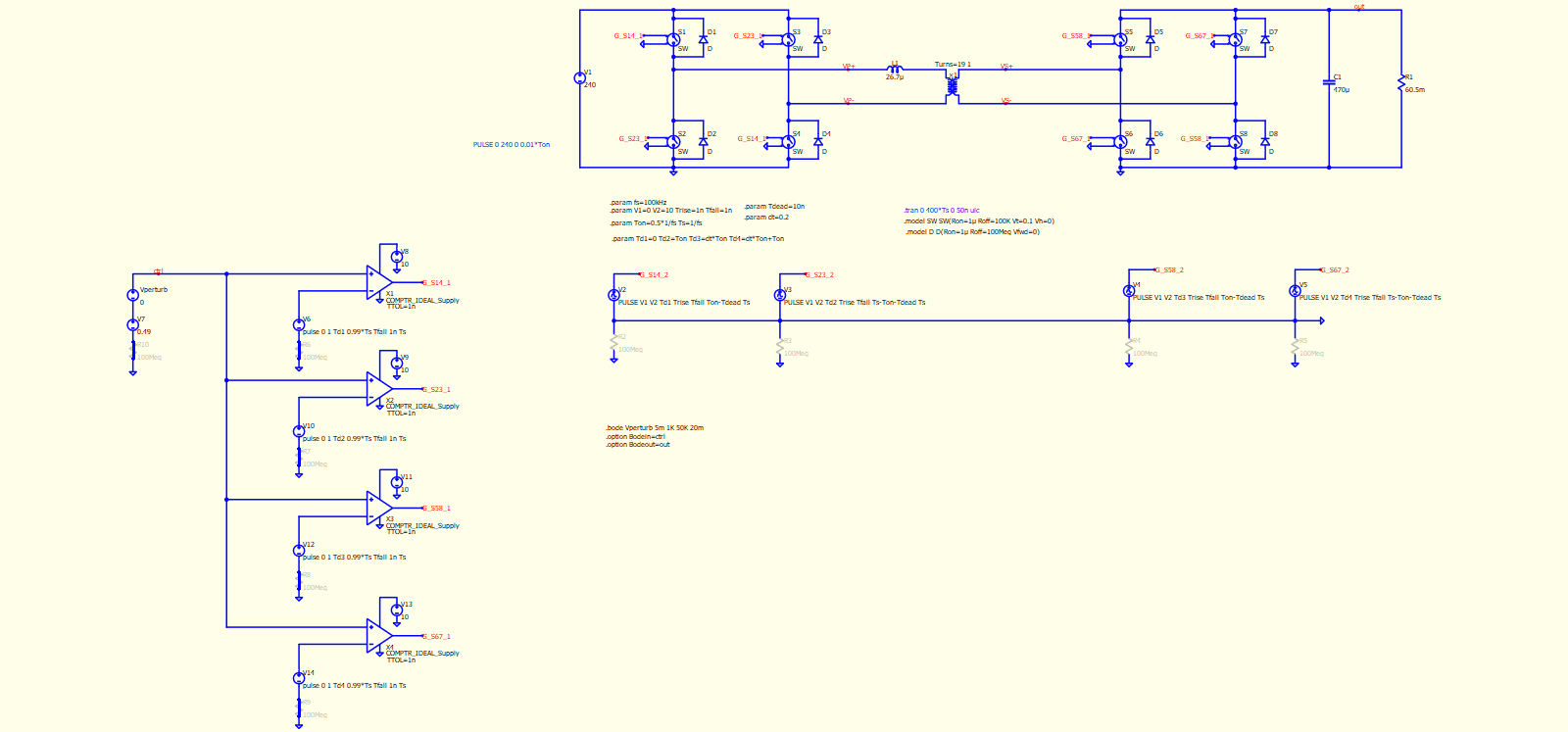Select V2 pulse source symbol

(613, 295)
